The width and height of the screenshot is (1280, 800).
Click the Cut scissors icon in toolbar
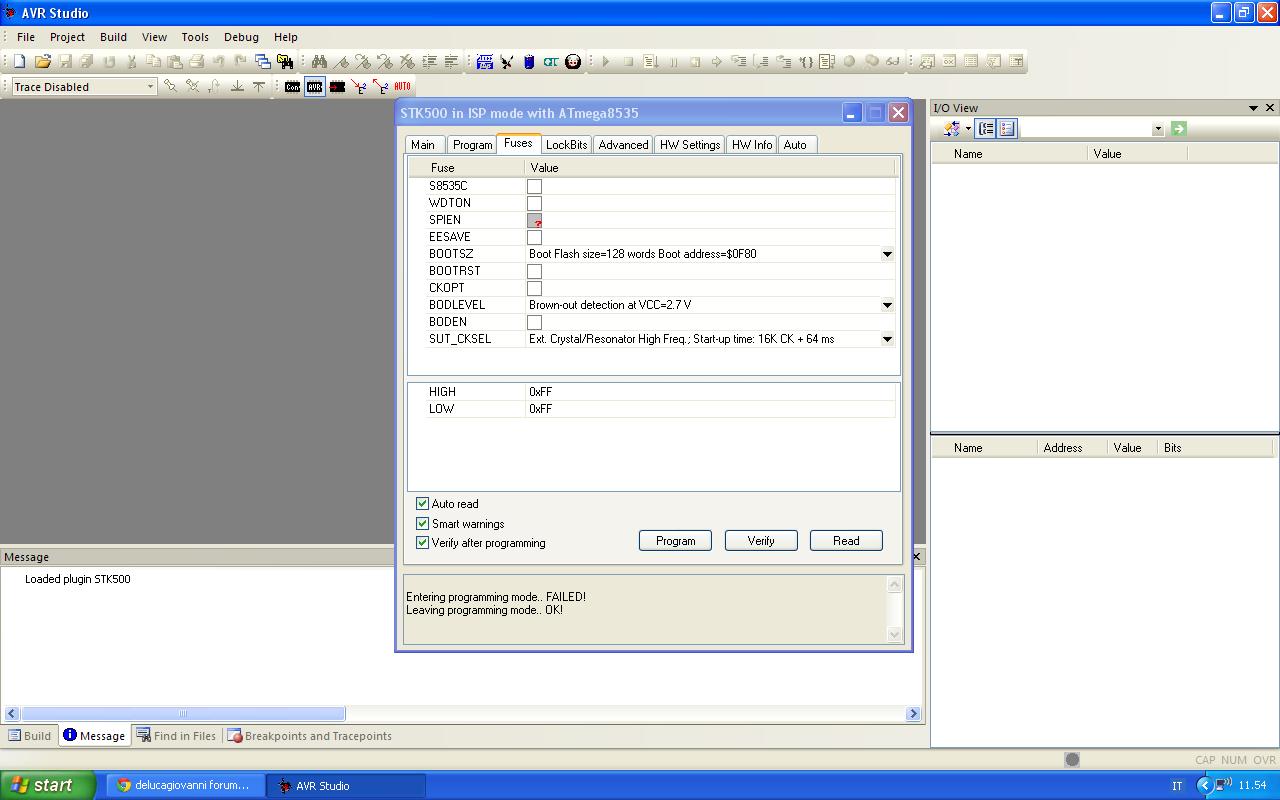(131, 61)
